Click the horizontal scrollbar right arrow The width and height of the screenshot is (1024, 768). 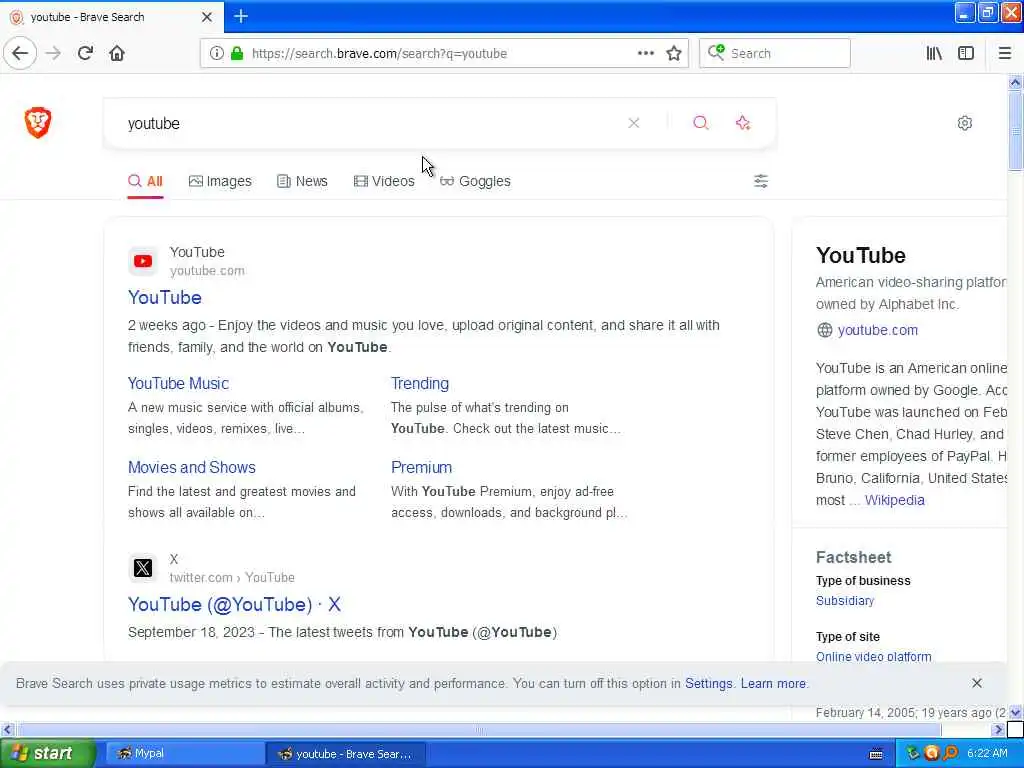pos(998,729)
